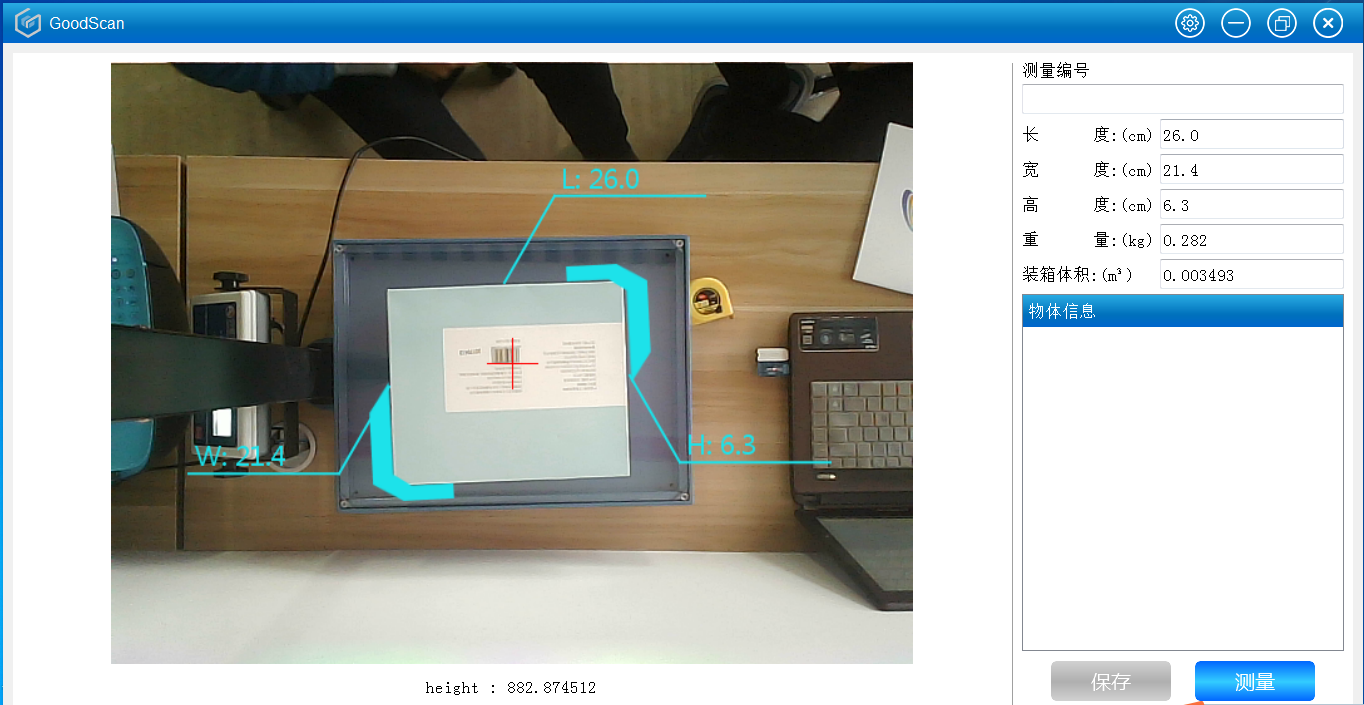1364x705 pixels.
Task: Click the 物体信息 list header
Action: (x=1182, y=311)
